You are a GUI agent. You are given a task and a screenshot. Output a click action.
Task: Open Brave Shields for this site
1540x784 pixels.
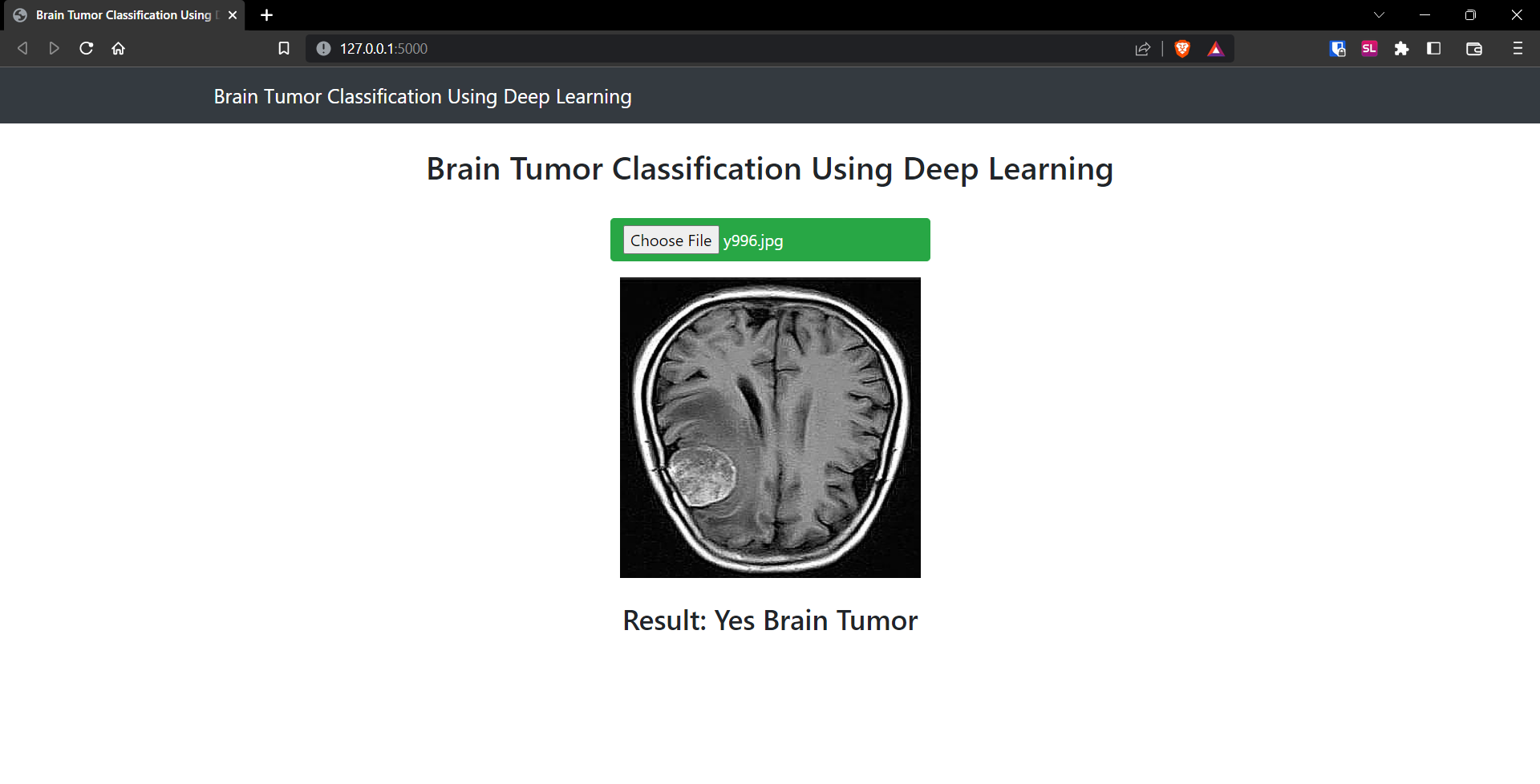pyautogui.click(x=1181, y=48)
